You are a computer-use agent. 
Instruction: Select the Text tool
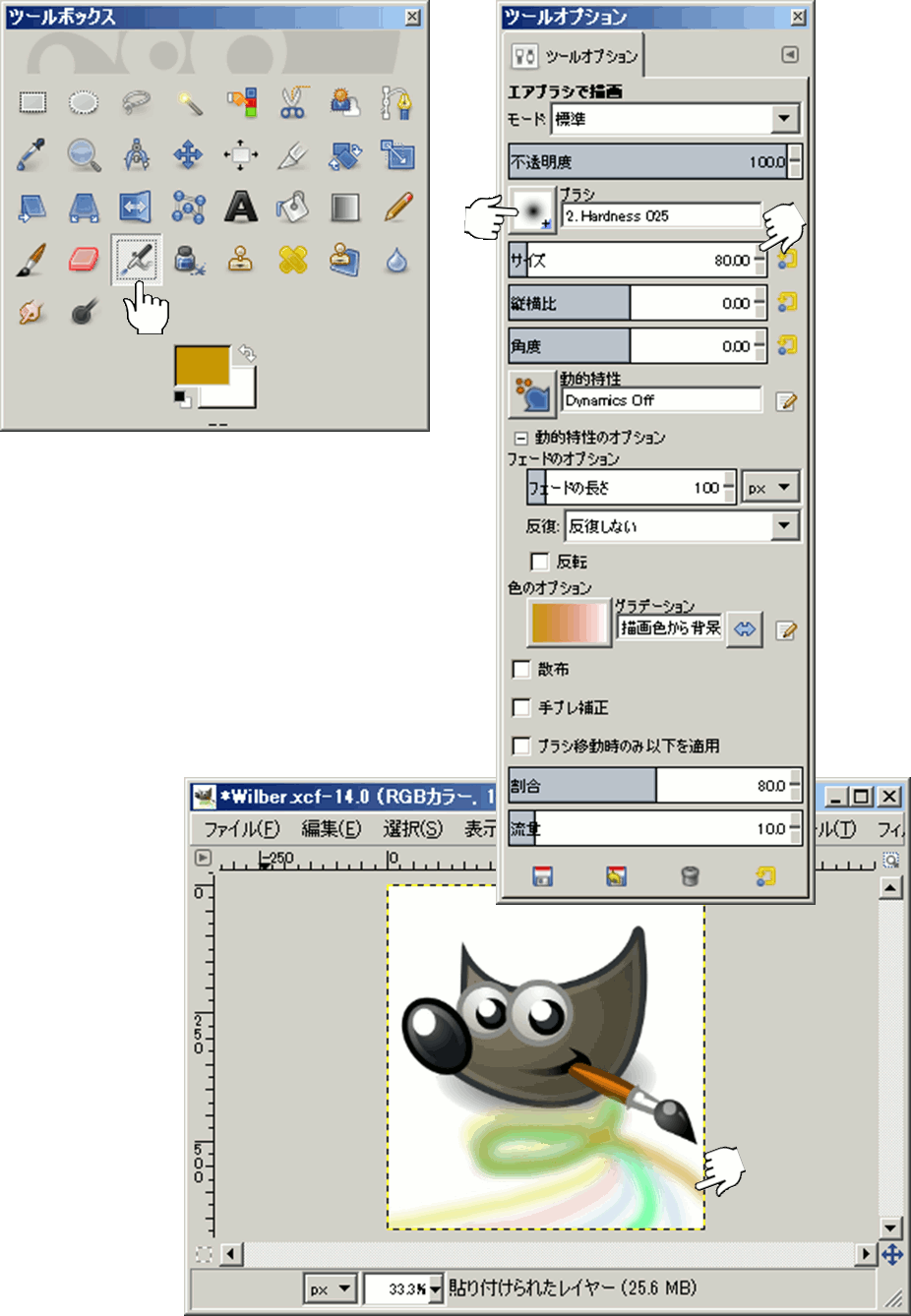pyautogui.click(x=240, y=208)
